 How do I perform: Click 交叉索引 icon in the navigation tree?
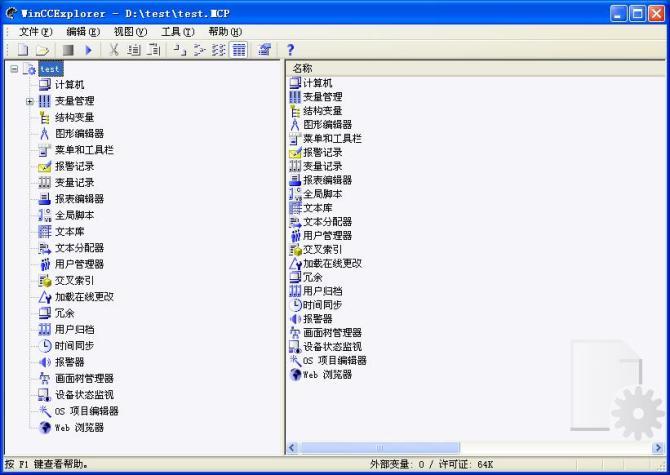(x=44, y=280)
